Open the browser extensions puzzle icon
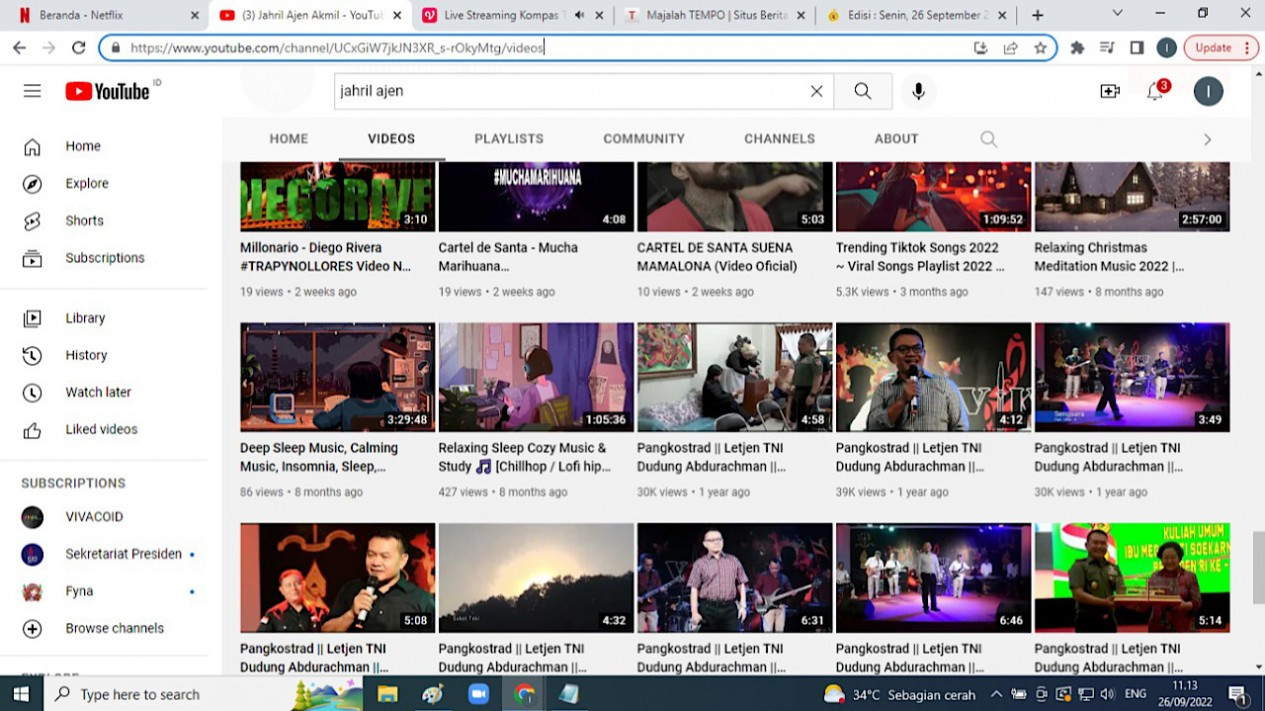 (1077, 47)
